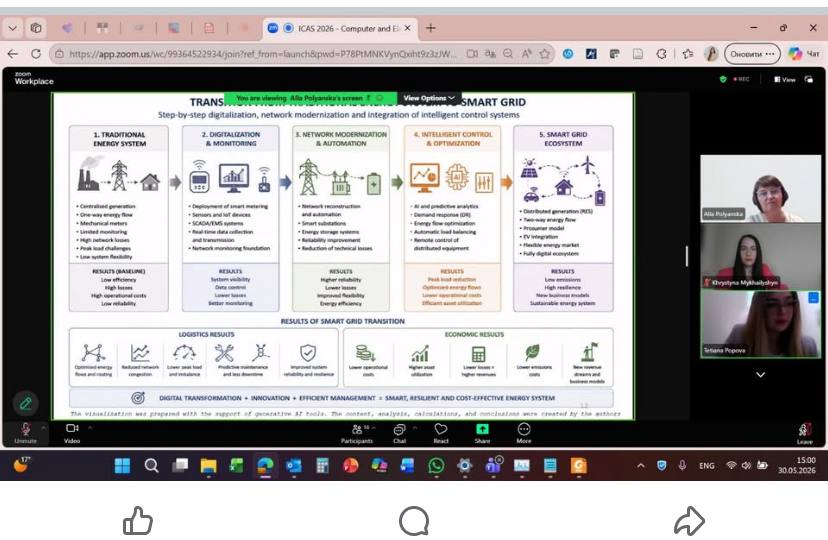The height and width of the screenshot is (540, 828).
Task: Open WhatsApp from the taskbar
Action: pyautogui.click(x=436, y=466)
